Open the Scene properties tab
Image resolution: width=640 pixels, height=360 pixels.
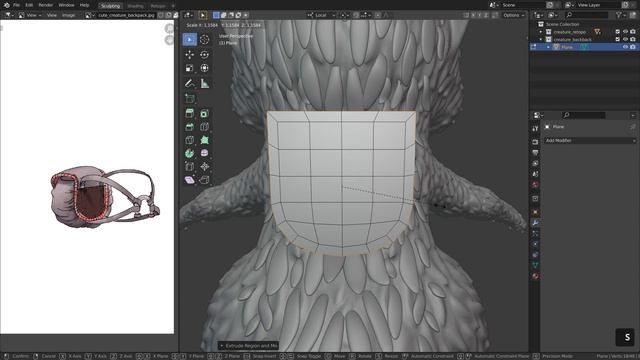(x=535, y=174)
